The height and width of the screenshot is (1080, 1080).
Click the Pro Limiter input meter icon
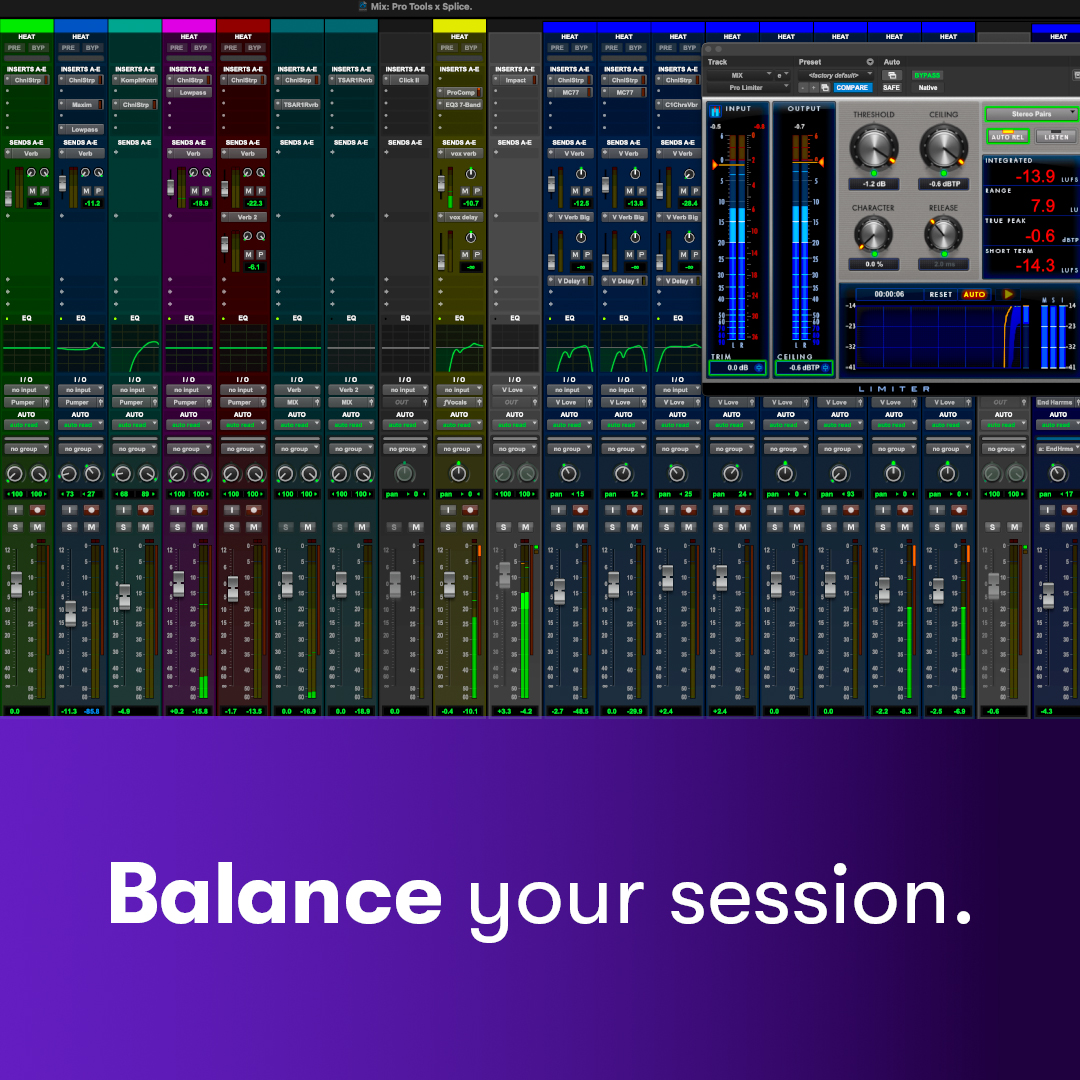tap(715, 111)
